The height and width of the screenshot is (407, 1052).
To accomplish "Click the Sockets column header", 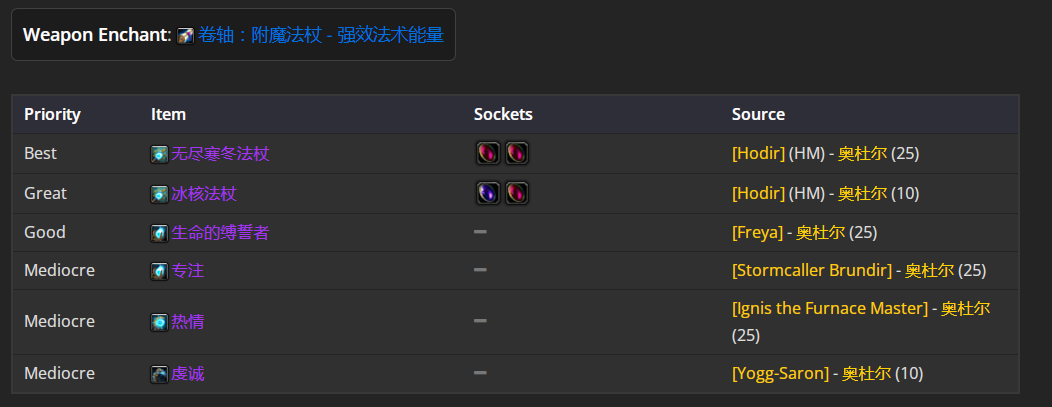I will tap(503, 115).
